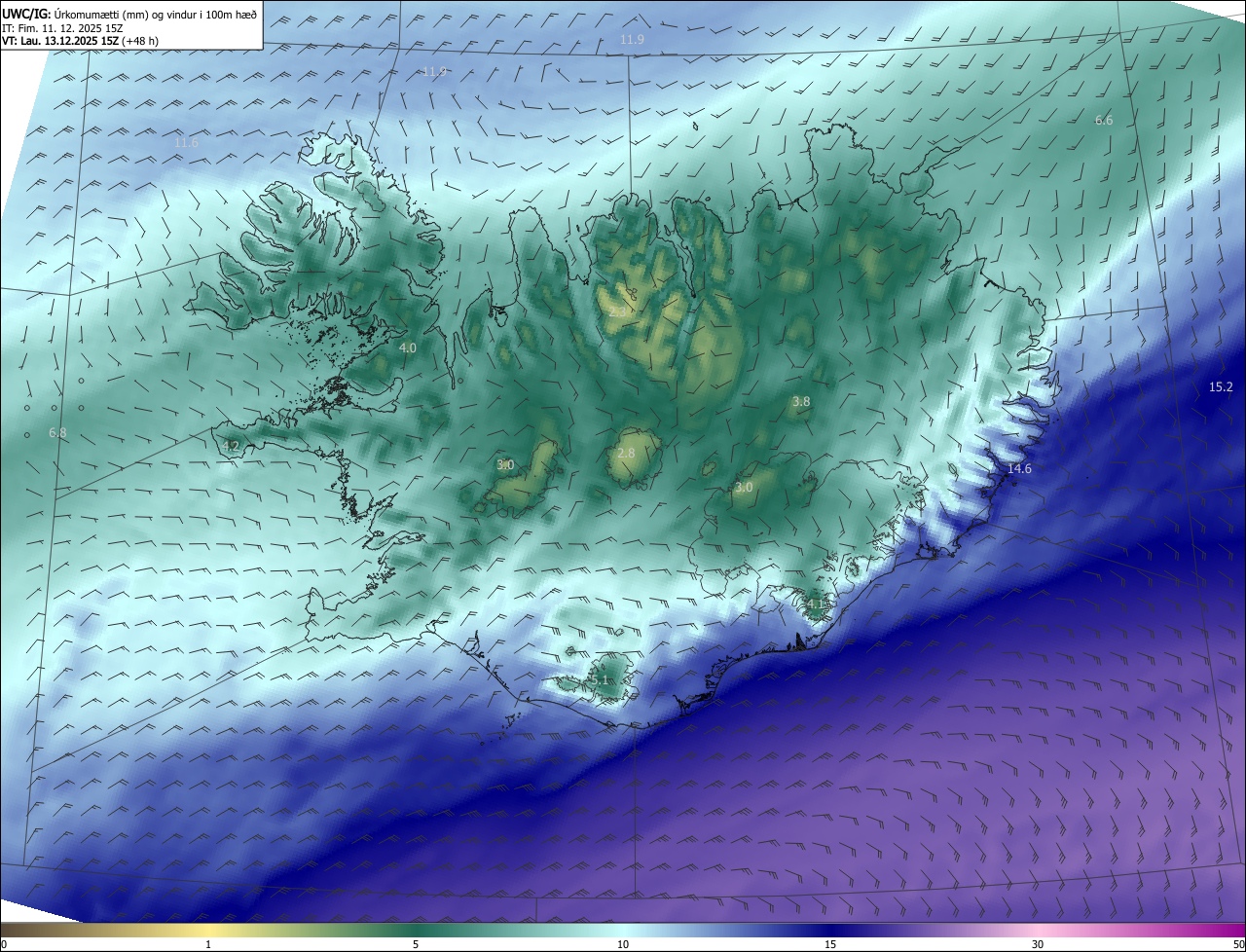Click the 2.3 value label on the map
This screenshot has height=952, width=1246.
point(617,312)
